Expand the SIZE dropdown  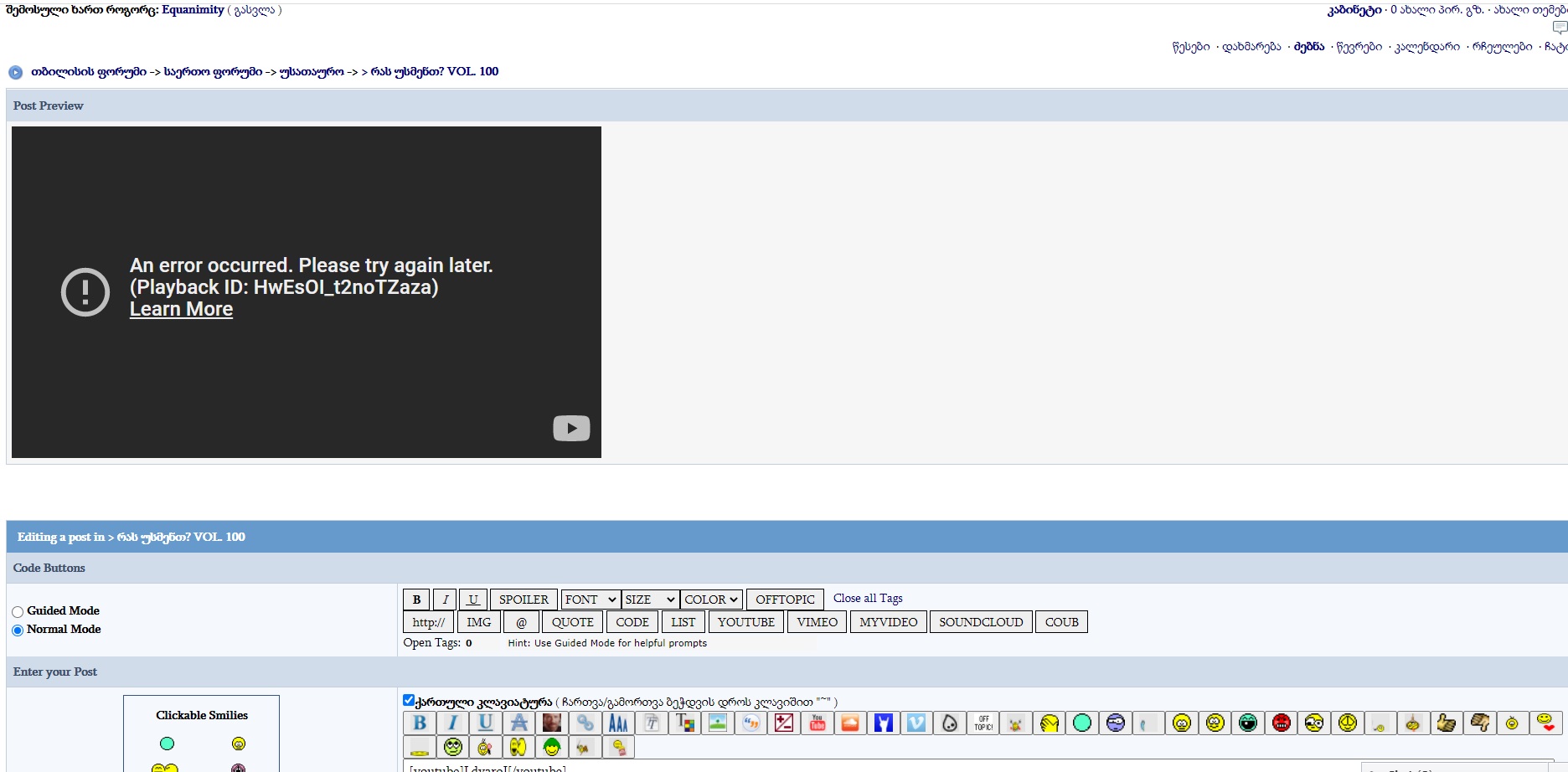[650, 600]
